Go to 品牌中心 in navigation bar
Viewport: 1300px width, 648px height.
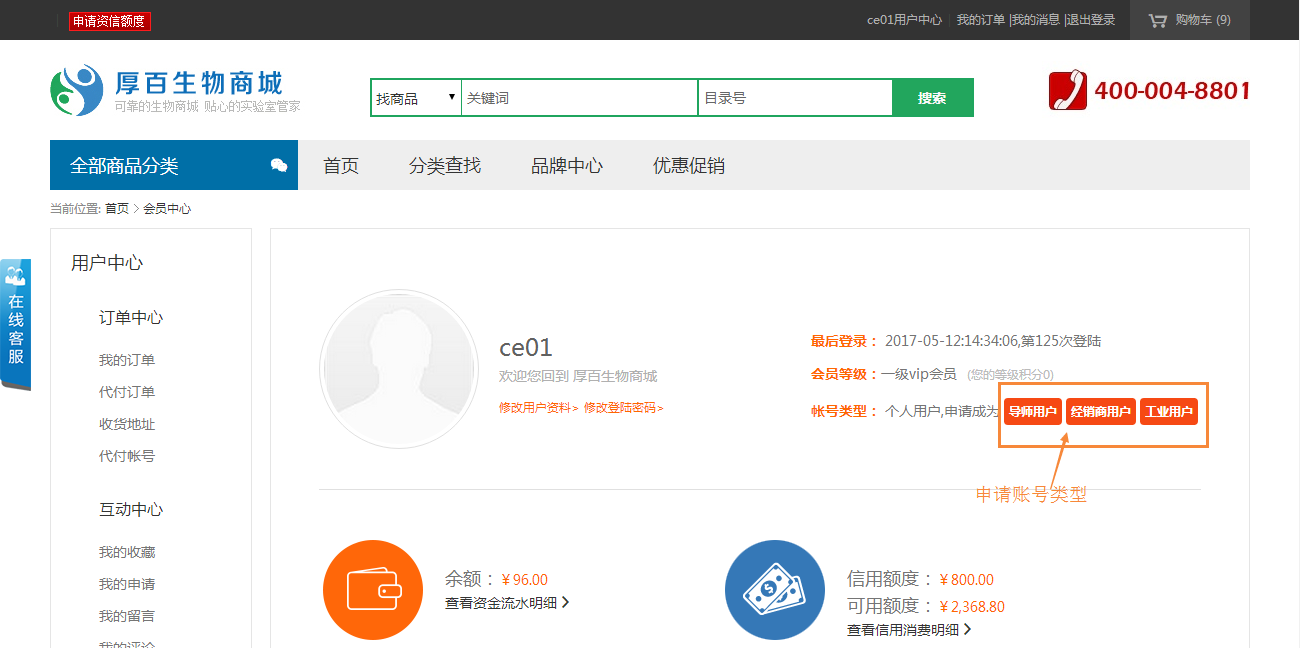tap(567, 166)
